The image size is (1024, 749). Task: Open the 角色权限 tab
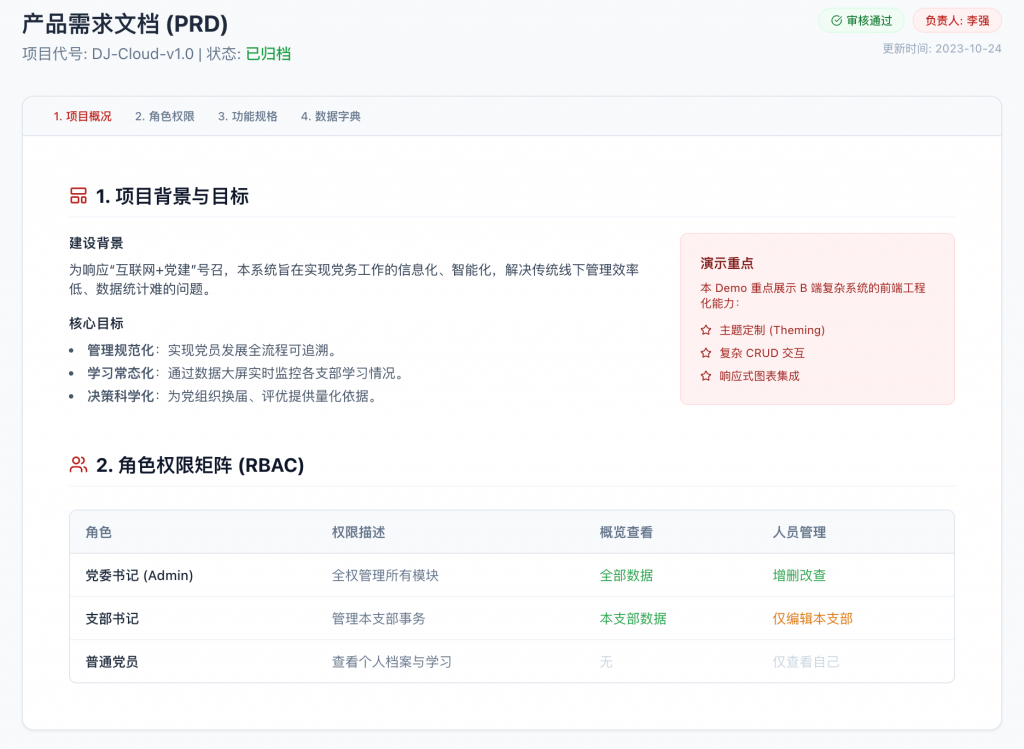point(165,116)
